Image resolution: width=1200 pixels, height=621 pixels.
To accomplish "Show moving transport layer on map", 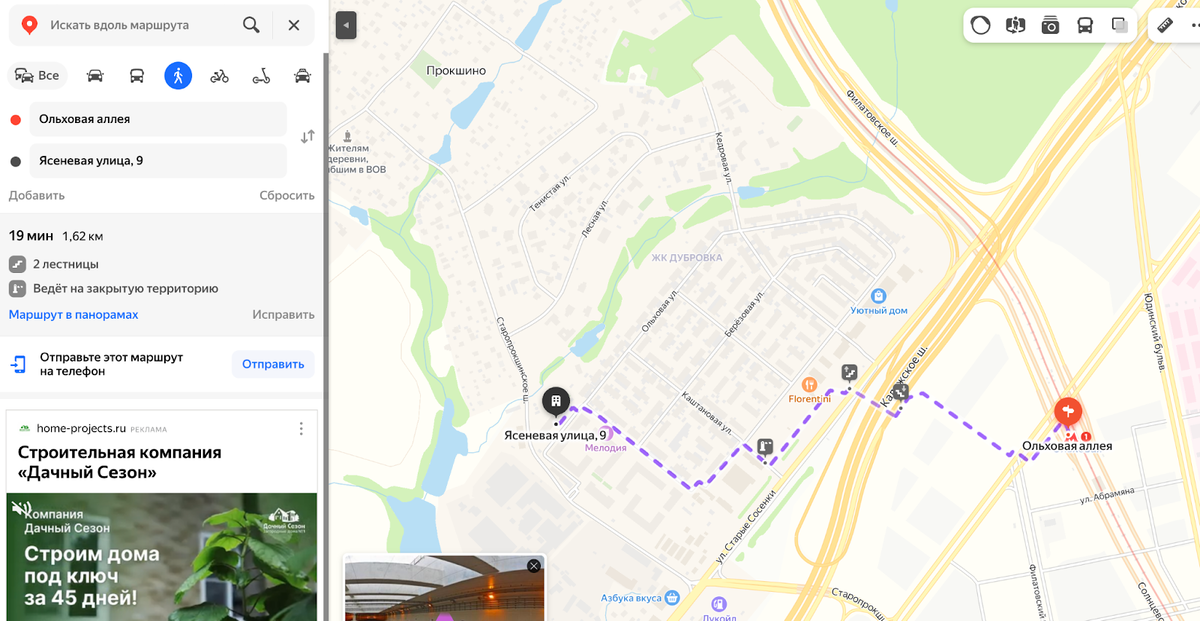I will pyautogui.click(x=1085, y=26).
